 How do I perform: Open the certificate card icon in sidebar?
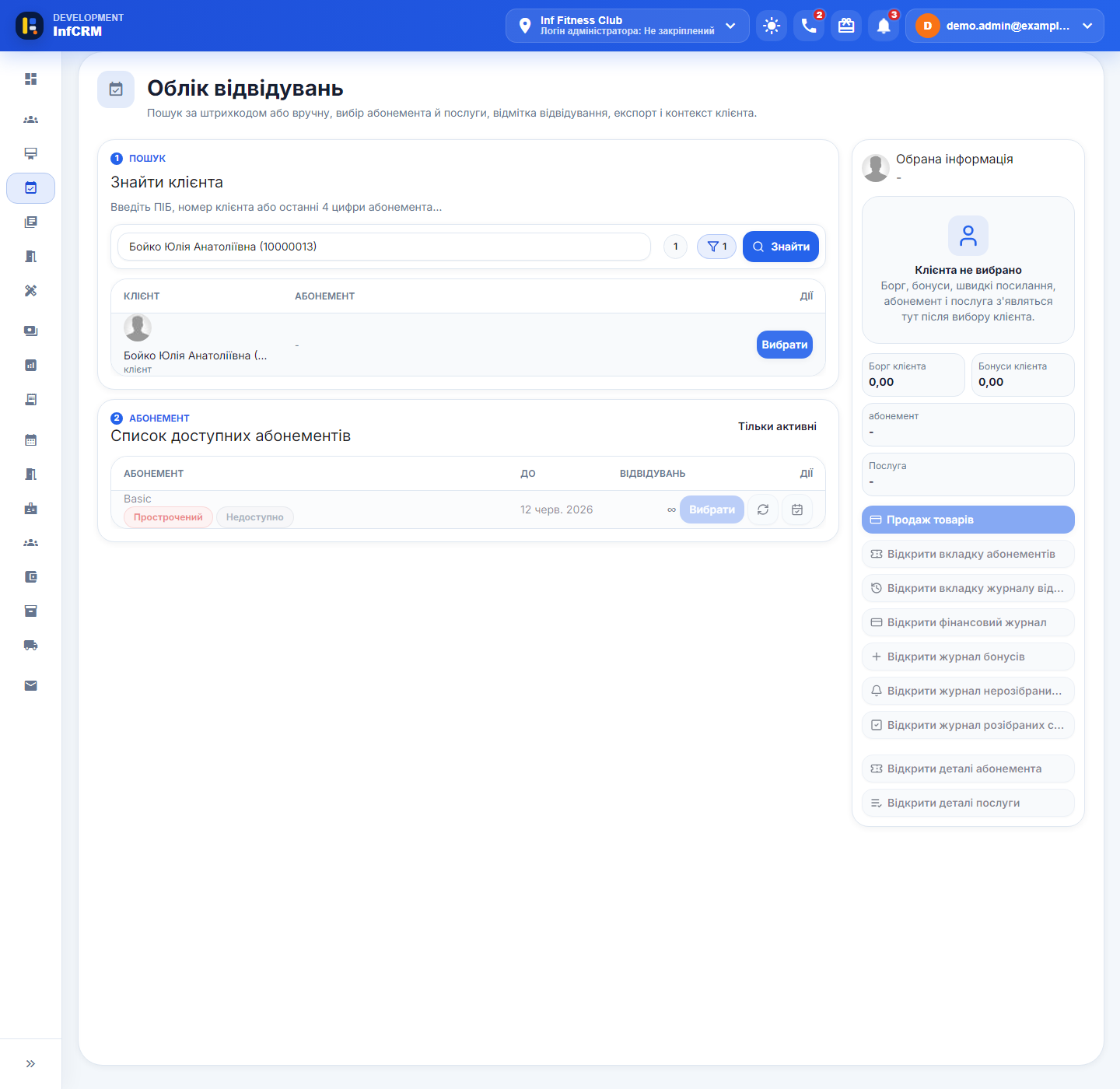[x=30, y=154]
